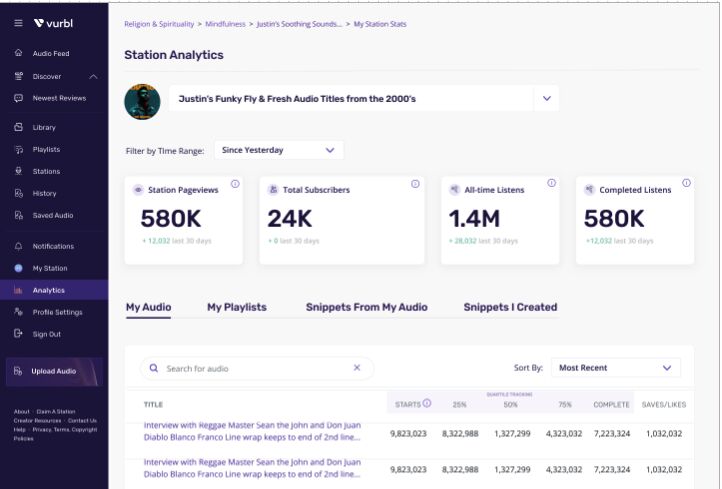Click the Sign Out icon
722x489 pixels.
click(x=18, y=333)
